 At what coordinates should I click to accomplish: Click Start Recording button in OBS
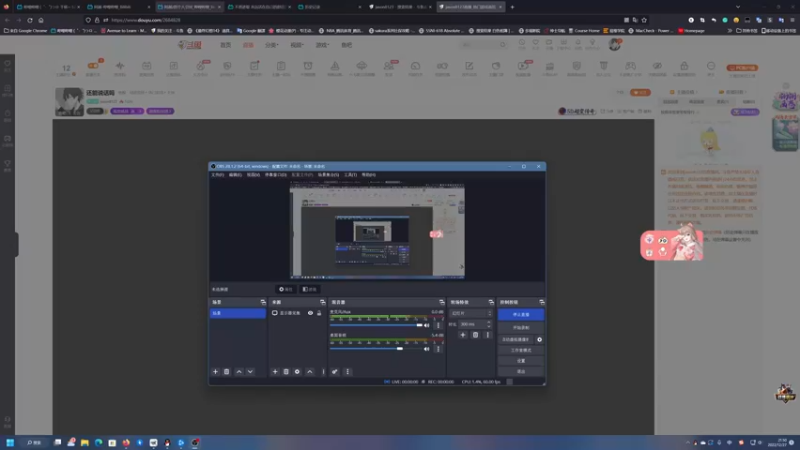[521, 327]
